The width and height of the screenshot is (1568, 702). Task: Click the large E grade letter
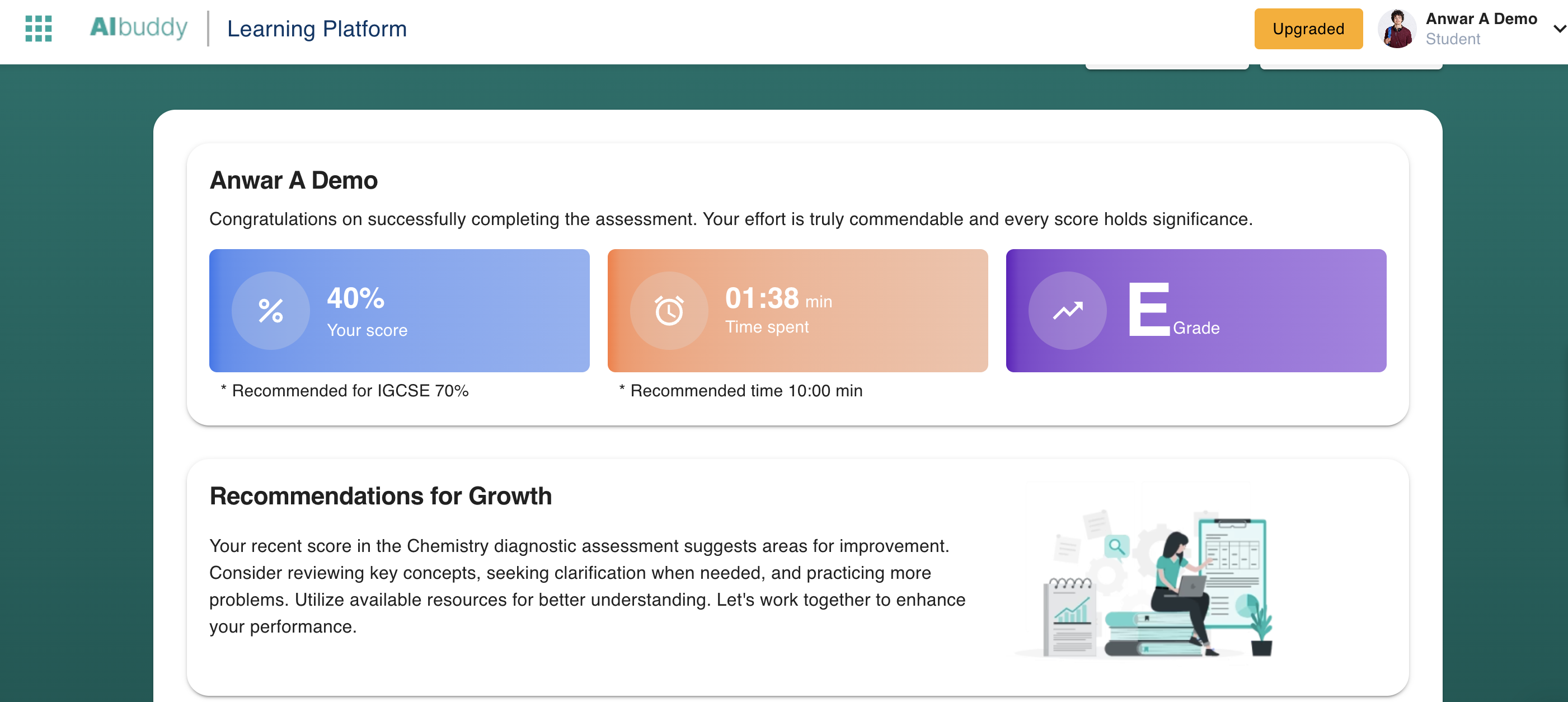tap(1149, 309)
